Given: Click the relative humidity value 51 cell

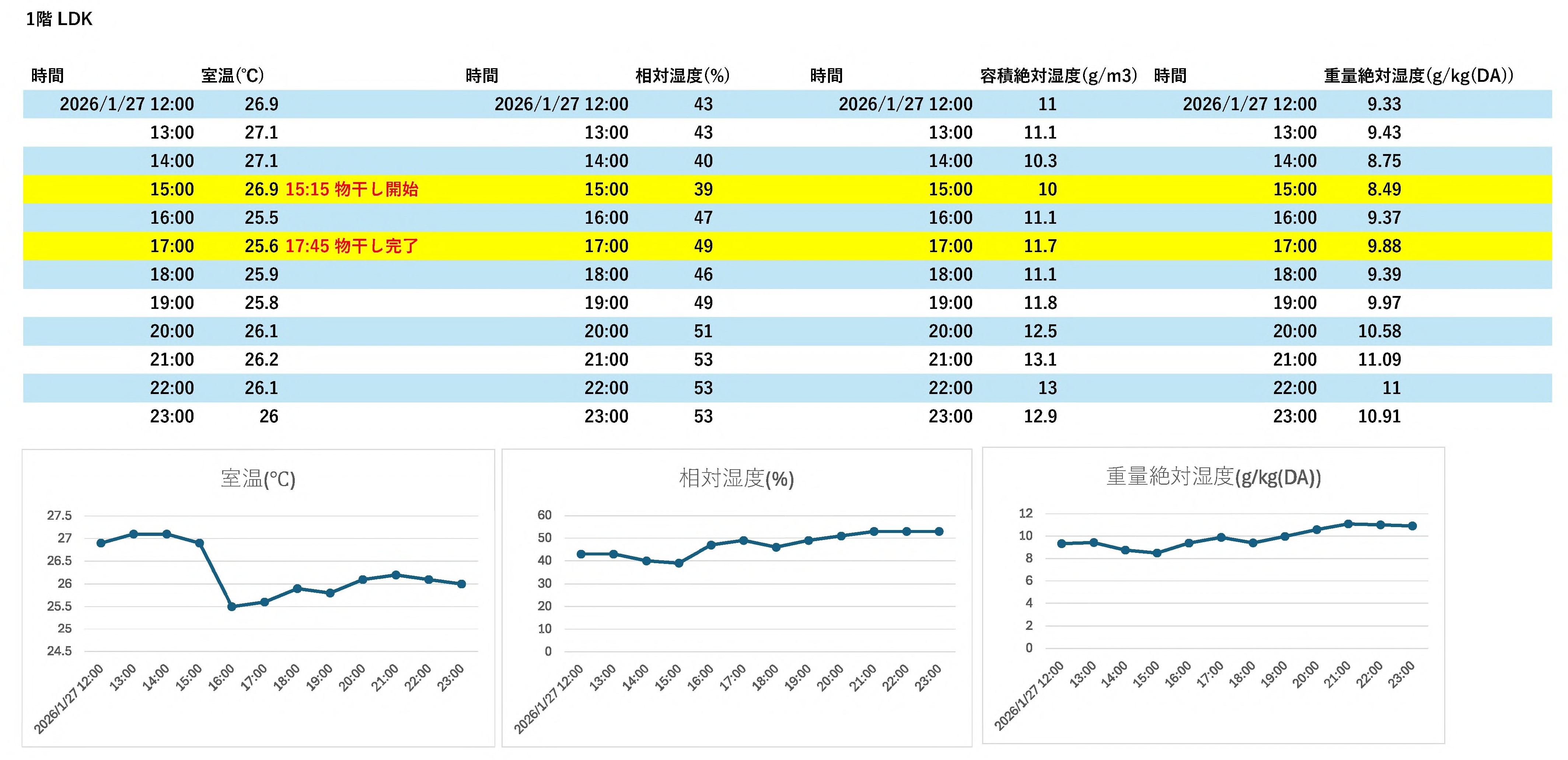Looking at the screenshot, I should coord(703,331).
